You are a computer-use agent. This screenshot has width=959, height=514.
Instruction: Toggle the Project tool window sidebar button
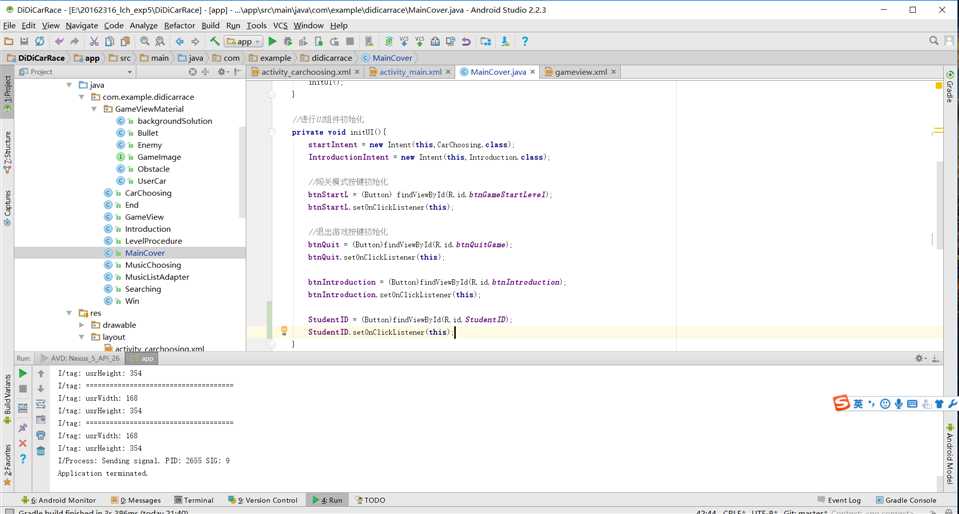7,94
